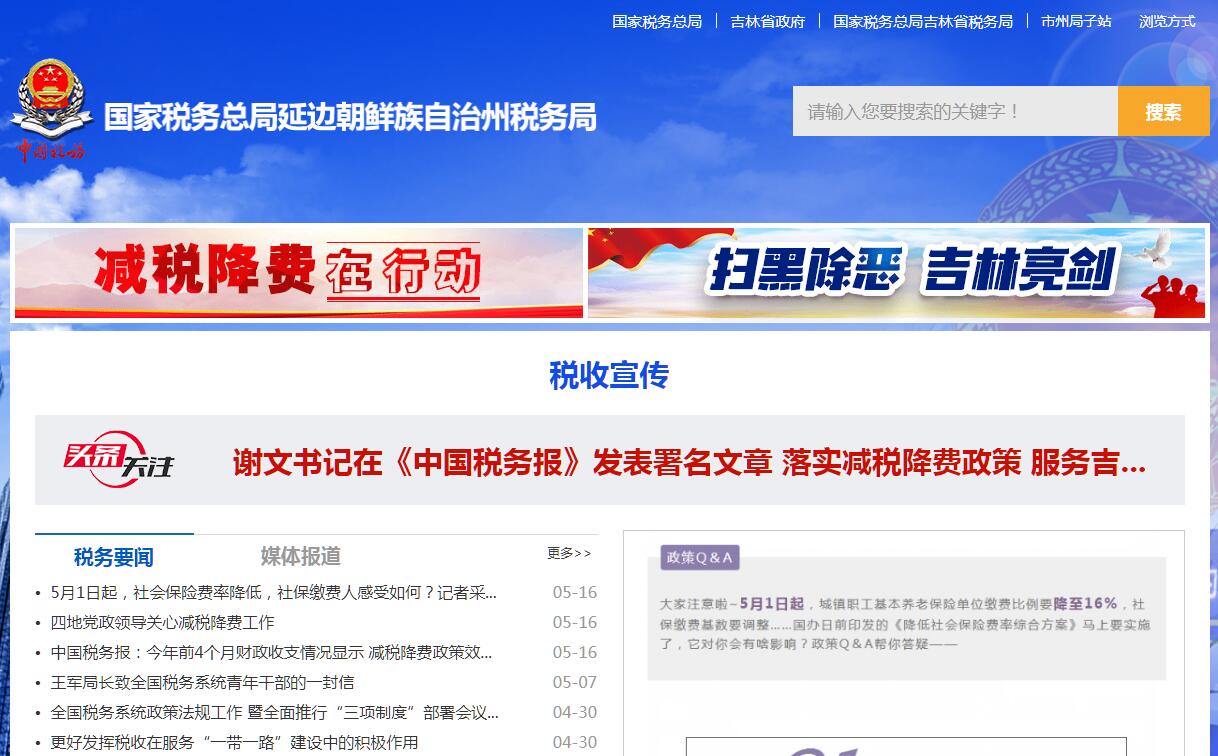The image size is (1218, 756).
Task: Open the 减税降费在行动 banner
Action: pyautogui.click(x=299, y=272)
